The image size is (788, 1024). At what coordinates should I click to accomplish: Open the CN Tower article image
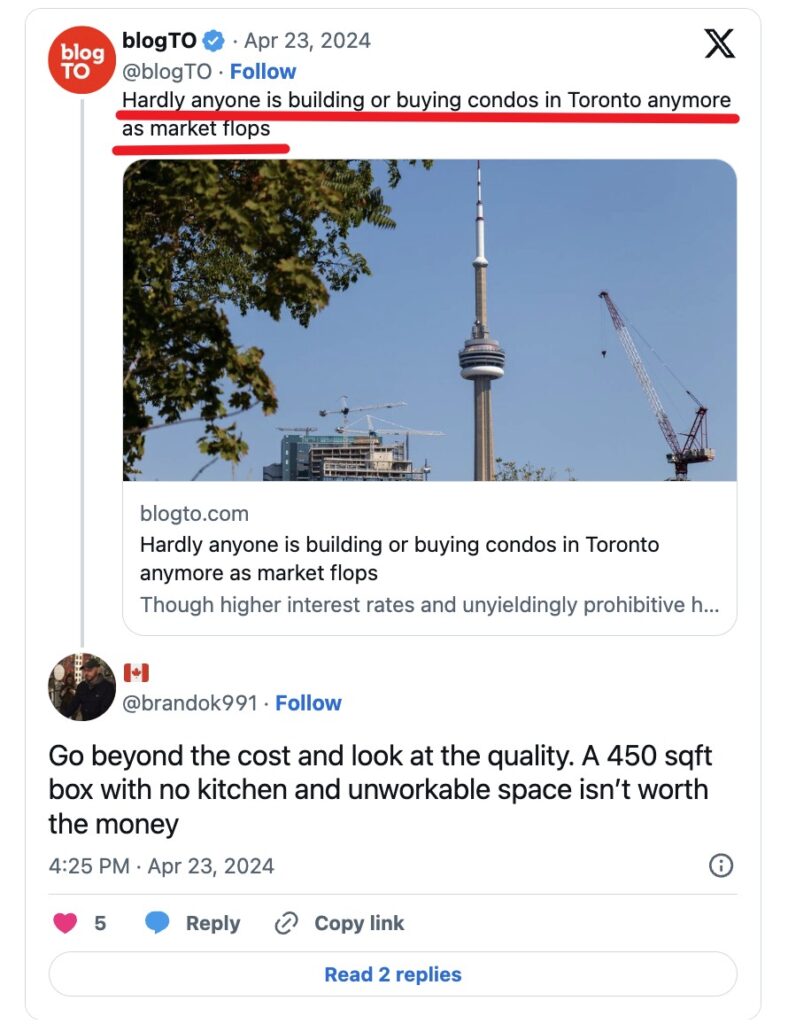[x=429, y=320]
